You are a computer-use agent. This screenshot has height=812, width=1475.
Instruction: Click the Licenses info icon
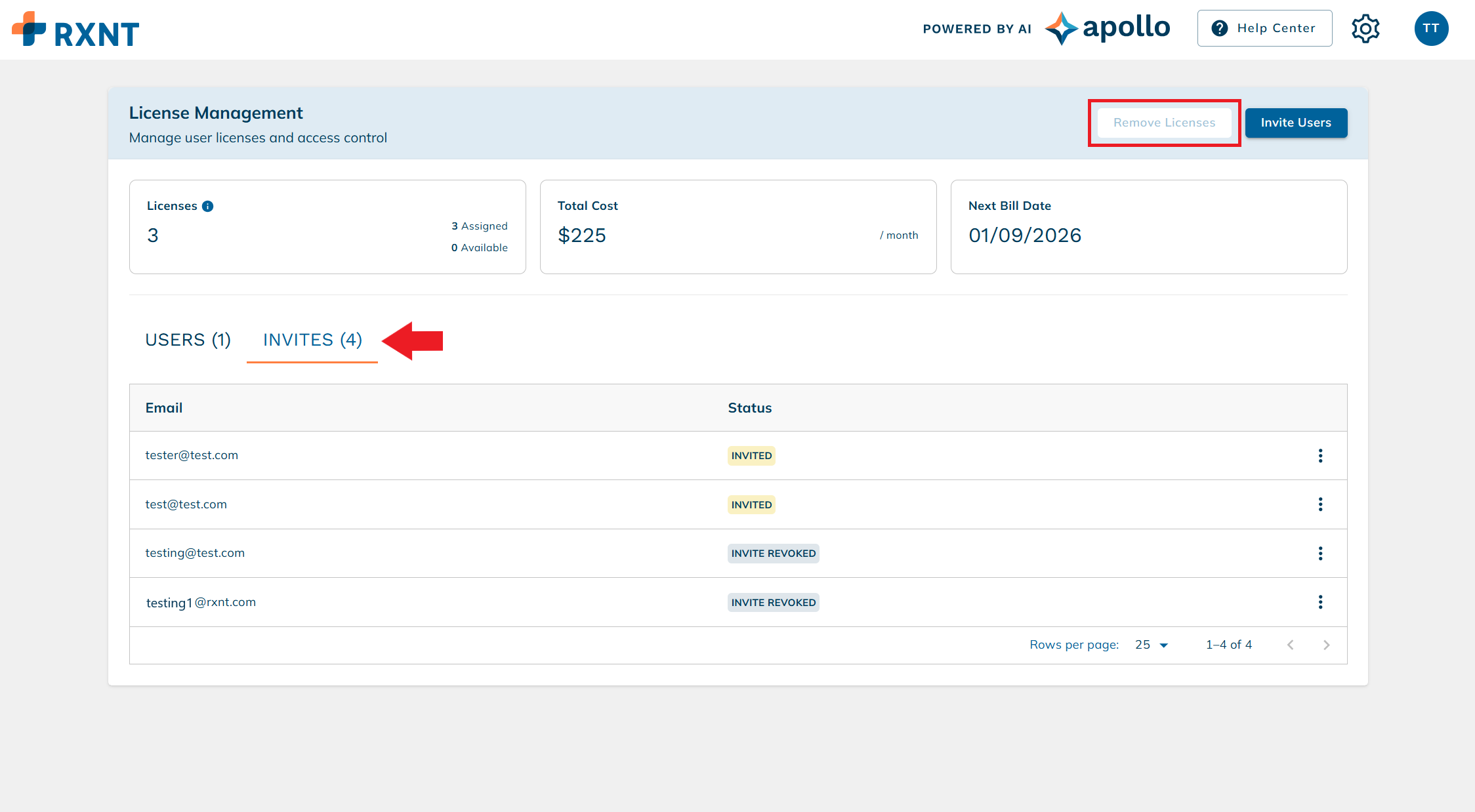[208, 206]
